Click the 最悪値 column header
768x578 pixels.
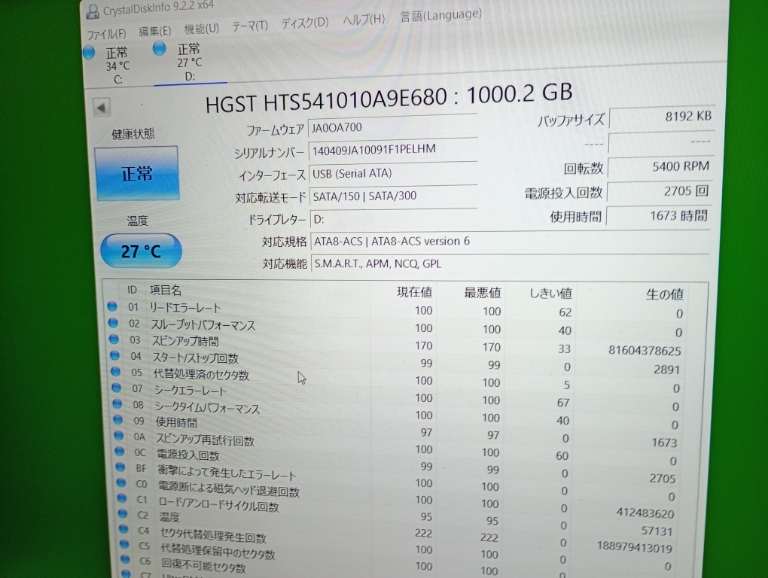pyautogui.click(x=482, y=293)
